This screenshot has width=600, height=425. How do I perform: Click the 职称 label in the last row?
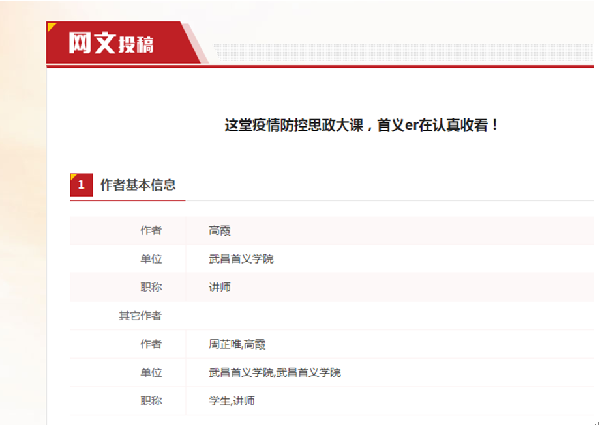151,401
